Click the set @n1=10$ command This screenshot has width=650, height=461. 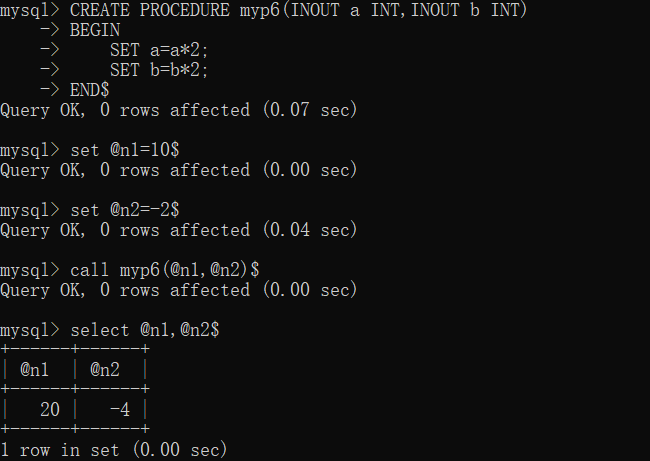point(125,150)
